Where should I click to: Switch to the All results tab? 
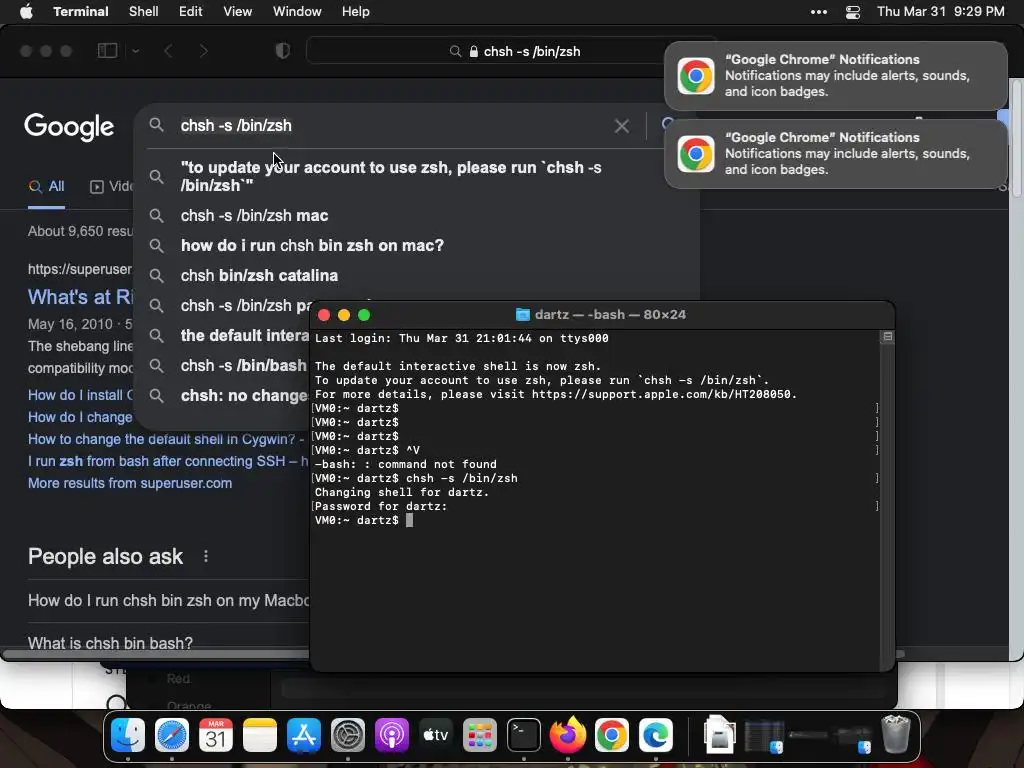[x=46, y=187]
